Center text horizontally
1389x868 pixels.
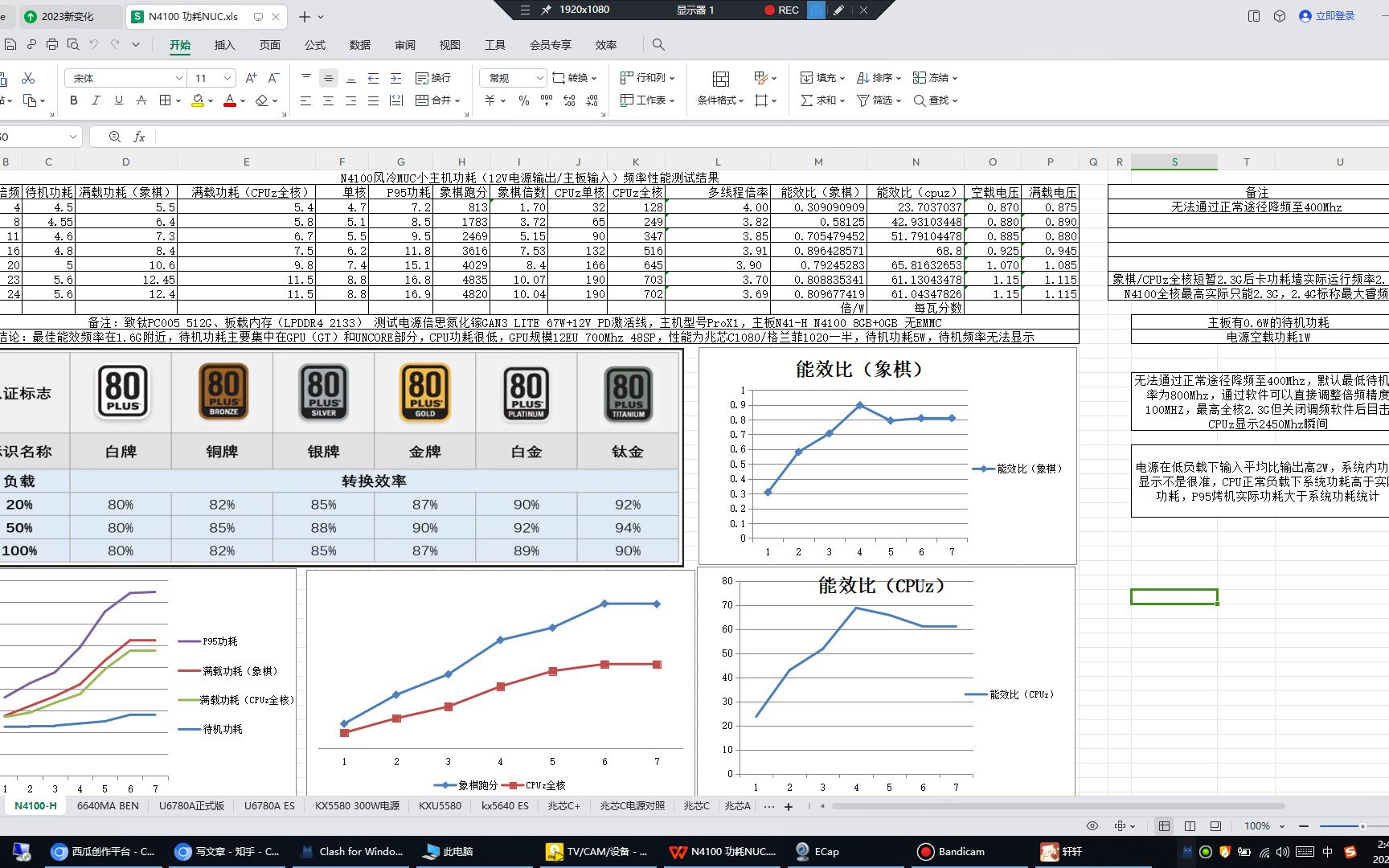click(328, 100)
